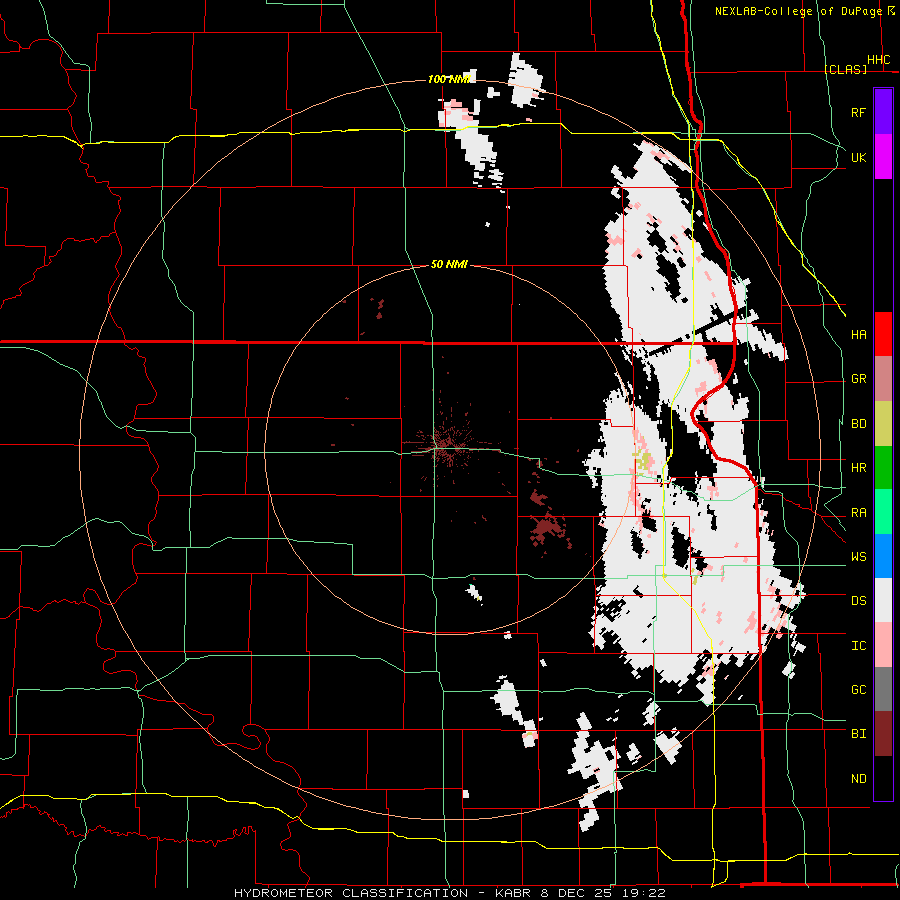Screen dimensions: 900x900
Task: Pick the blue WS legend swatch
Action: click(x=883, y=556)
